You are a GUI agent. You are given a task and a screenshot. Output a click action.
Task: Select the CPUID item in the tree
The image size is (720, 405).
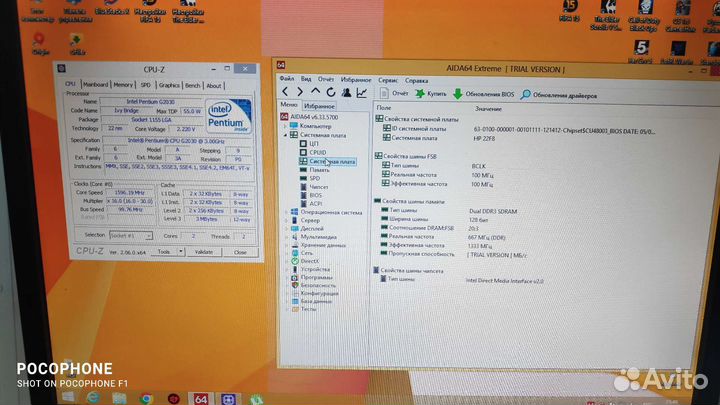(x=317, y=152)
